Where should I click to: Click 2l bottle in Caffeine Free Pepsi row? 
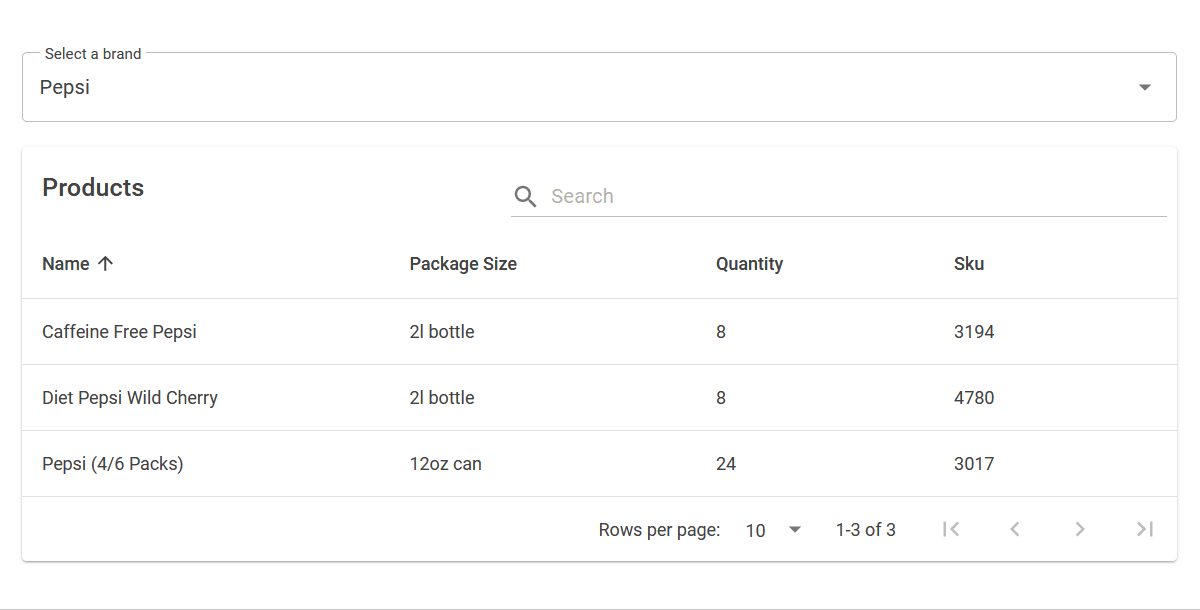tap(442, 332)
